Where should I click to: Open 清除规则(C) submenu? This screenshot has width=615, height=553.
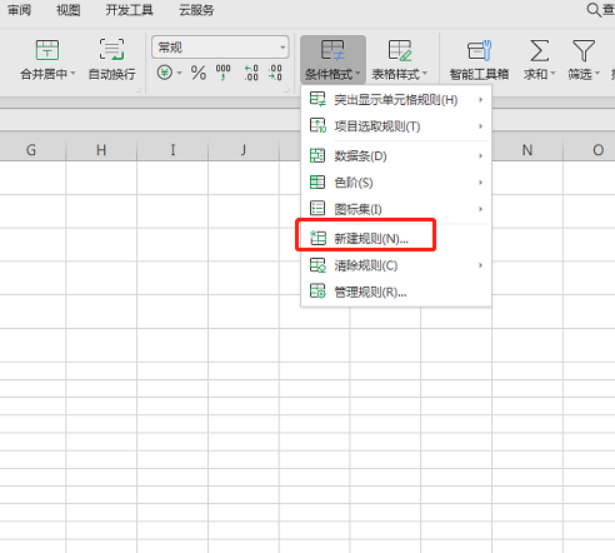click(x=396, y=266)
